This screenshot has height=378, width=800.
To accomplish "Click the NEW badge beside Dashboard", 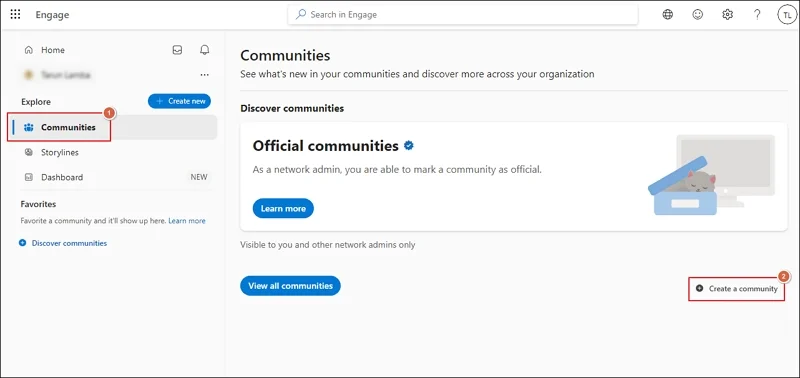I will pyautogui.click(x=199, y=177).
